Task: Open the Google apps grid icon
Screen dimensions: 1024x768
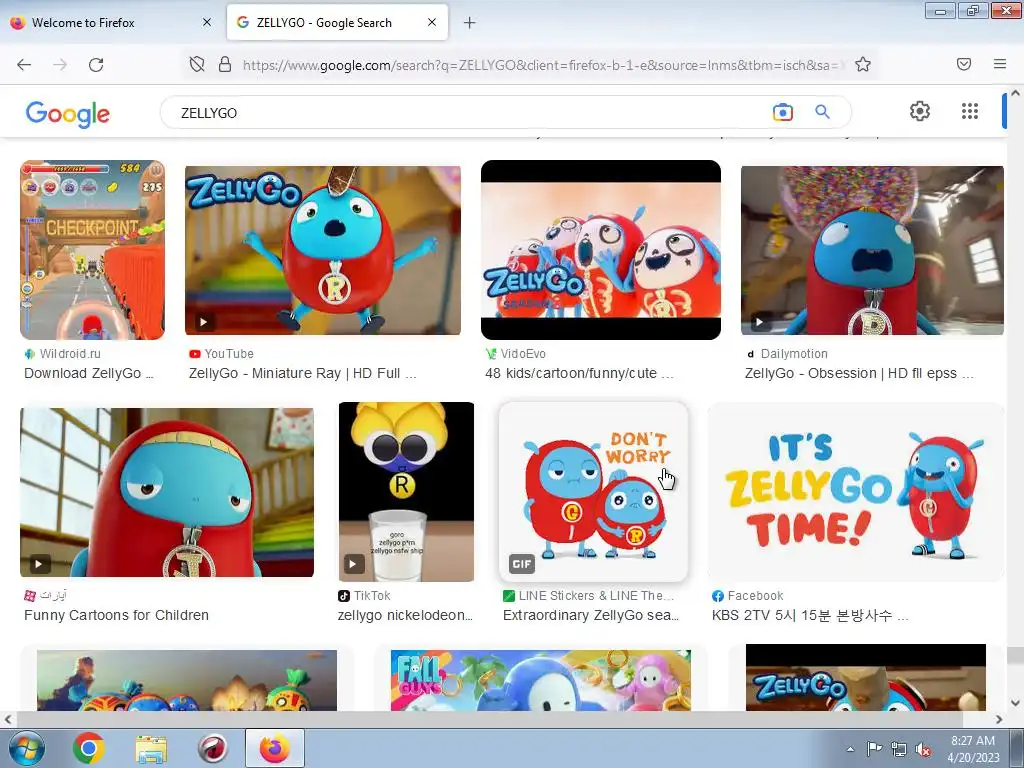Action: click(x=970, y=111)
